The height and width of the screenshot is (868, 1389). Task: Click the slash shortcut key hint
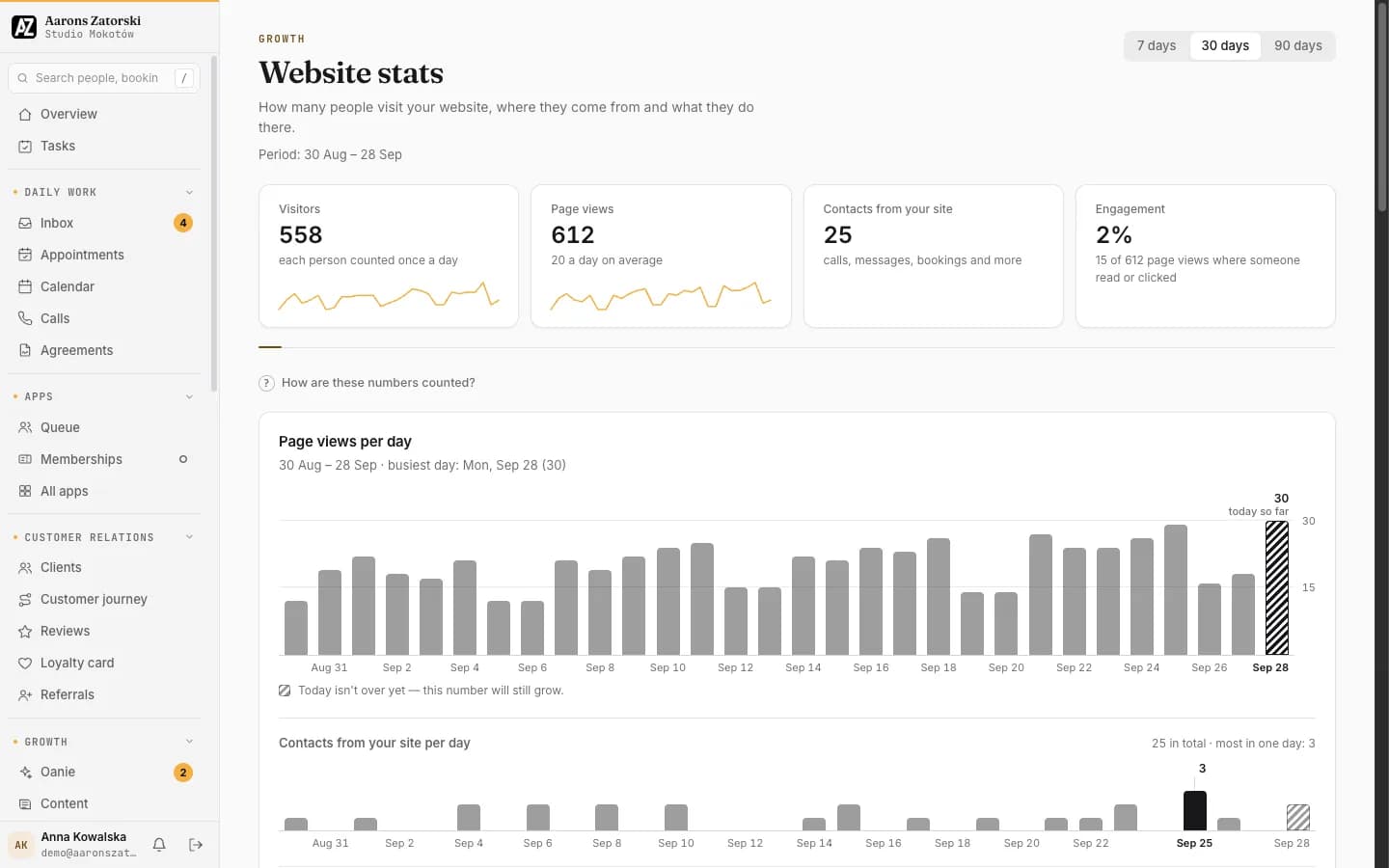pyautogui.click(x=183, y=78)
